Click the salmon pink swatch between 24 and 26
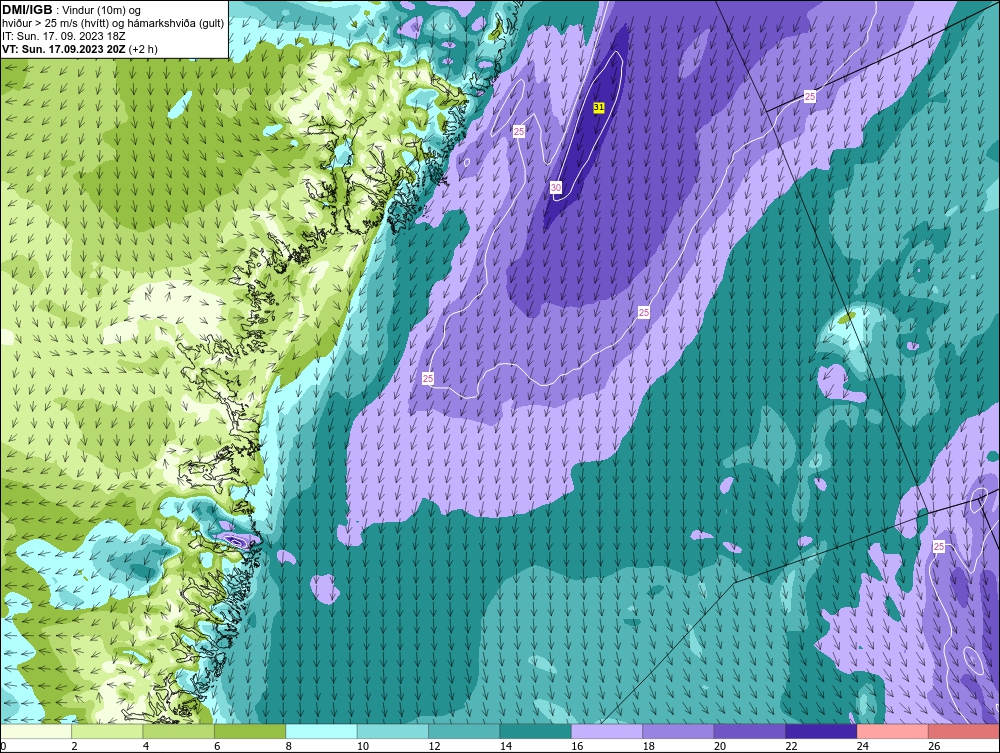1000x753 pixels. coord(893,731)
